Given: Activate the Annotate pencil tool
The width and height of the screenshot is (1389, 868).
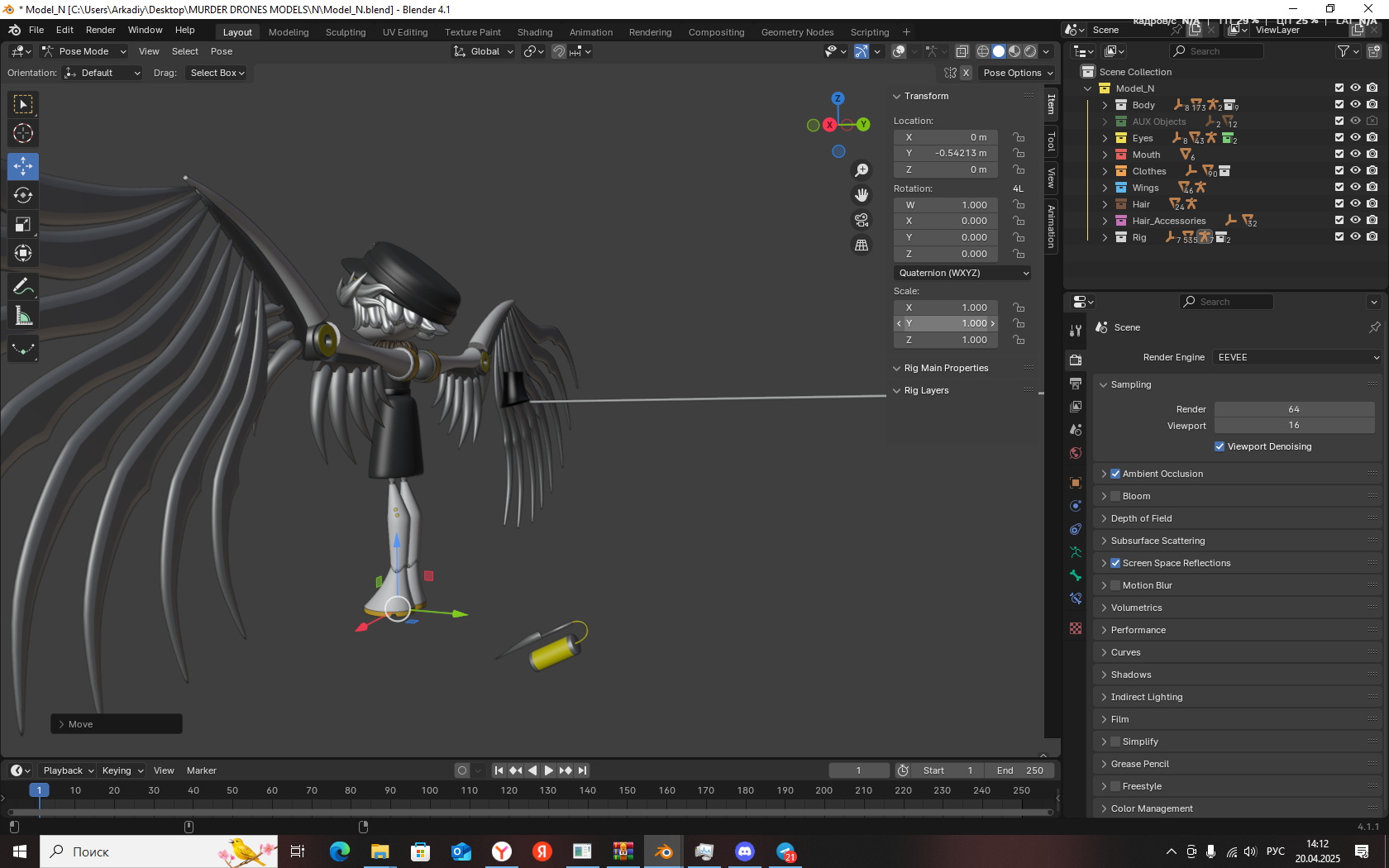Looking at the screenshot, I should [23, 287].
